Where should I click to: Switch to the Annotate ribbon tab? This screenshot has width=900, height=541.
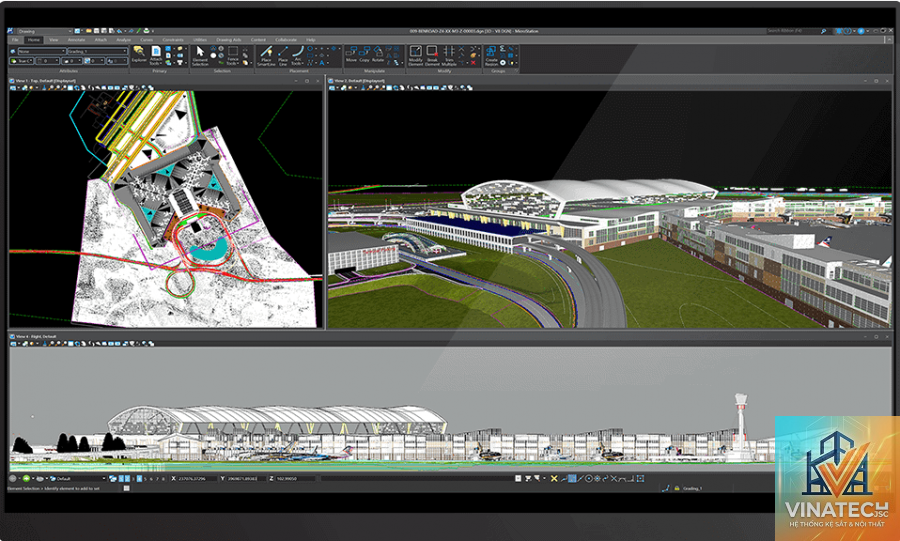(x=76, y=40)
